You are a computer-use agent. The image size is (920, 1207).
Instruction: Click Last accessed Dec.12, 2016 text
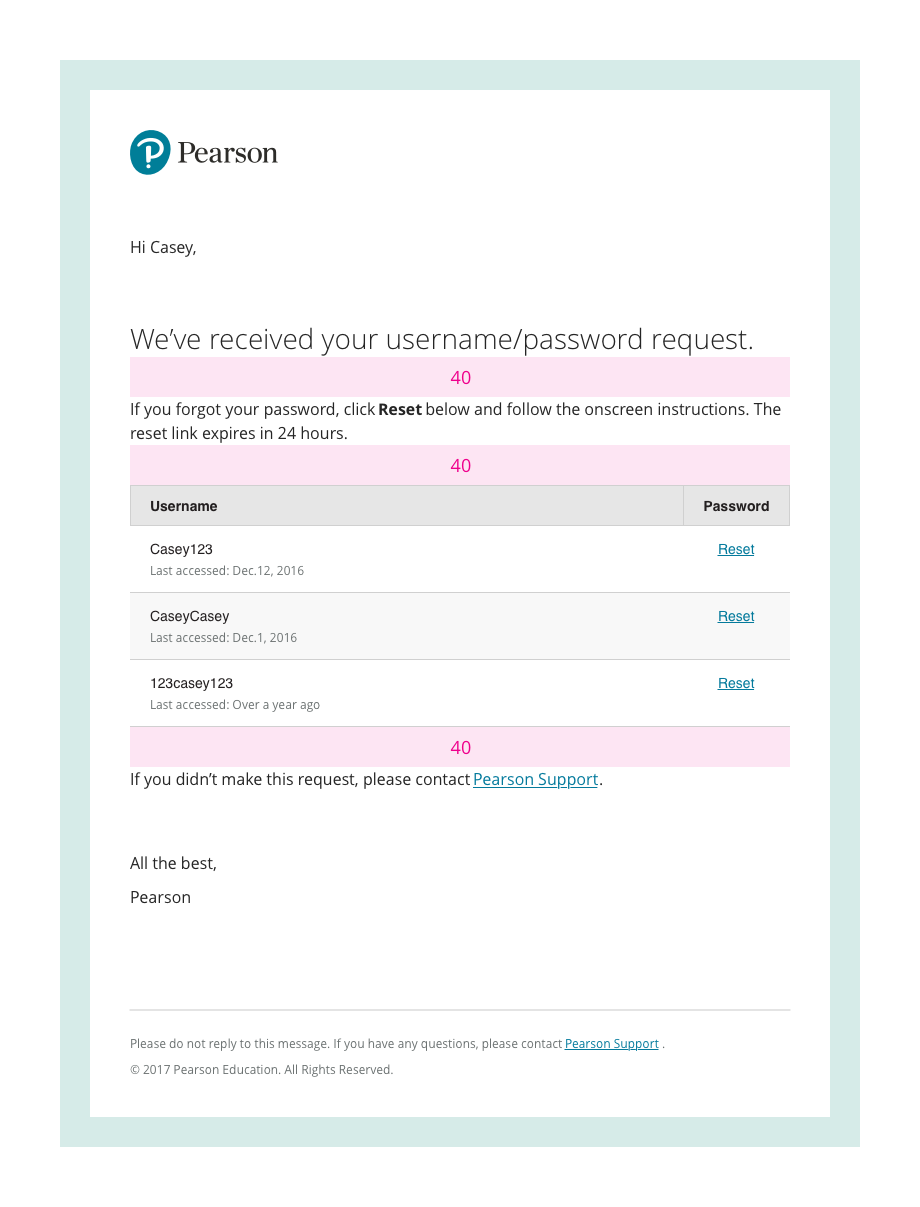227,571
